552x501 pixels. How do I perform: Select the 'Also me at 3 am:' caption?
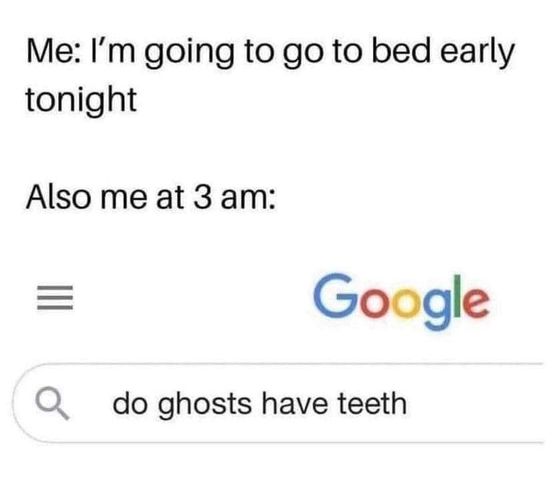[x=151, y=198]
